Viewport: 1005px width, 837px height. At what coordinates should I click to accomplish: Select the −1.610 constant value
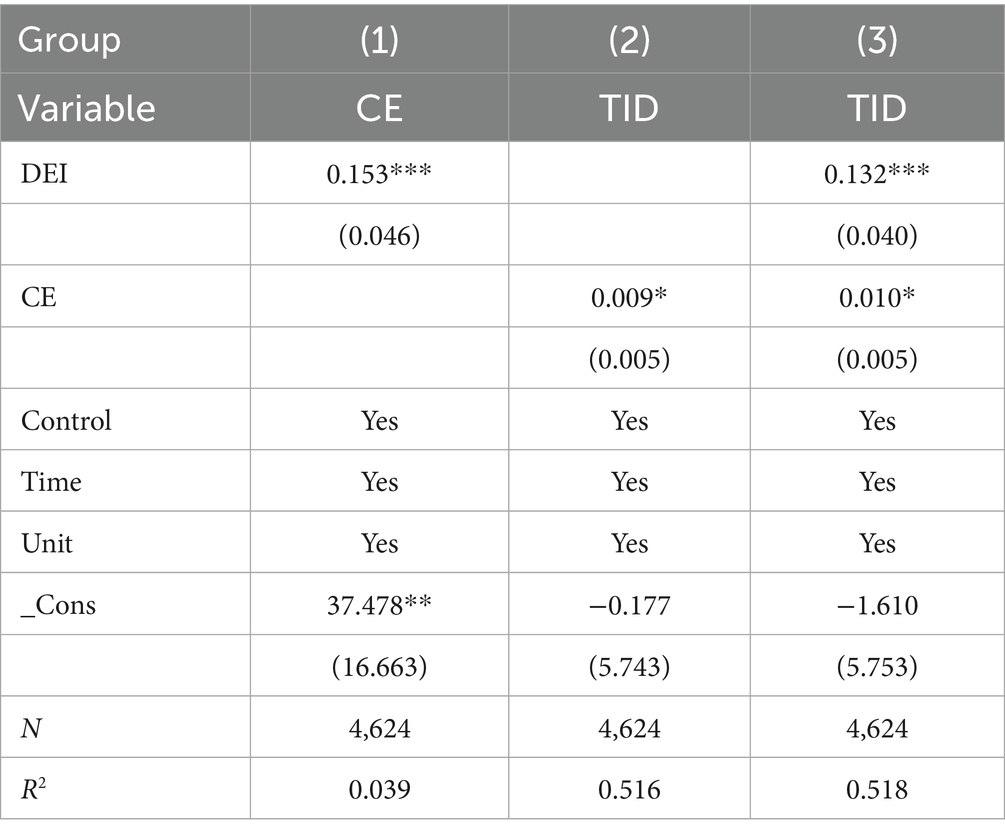(876, 605)
